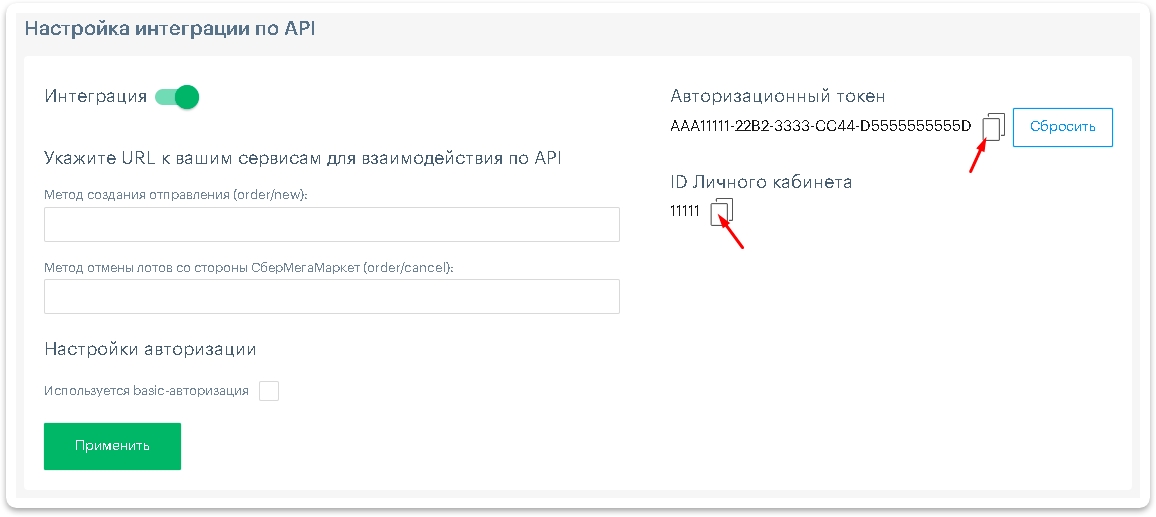Copy the ID Личного кабинета value icon
This screenshot has width=1156, height=517.
pos(722,211)
